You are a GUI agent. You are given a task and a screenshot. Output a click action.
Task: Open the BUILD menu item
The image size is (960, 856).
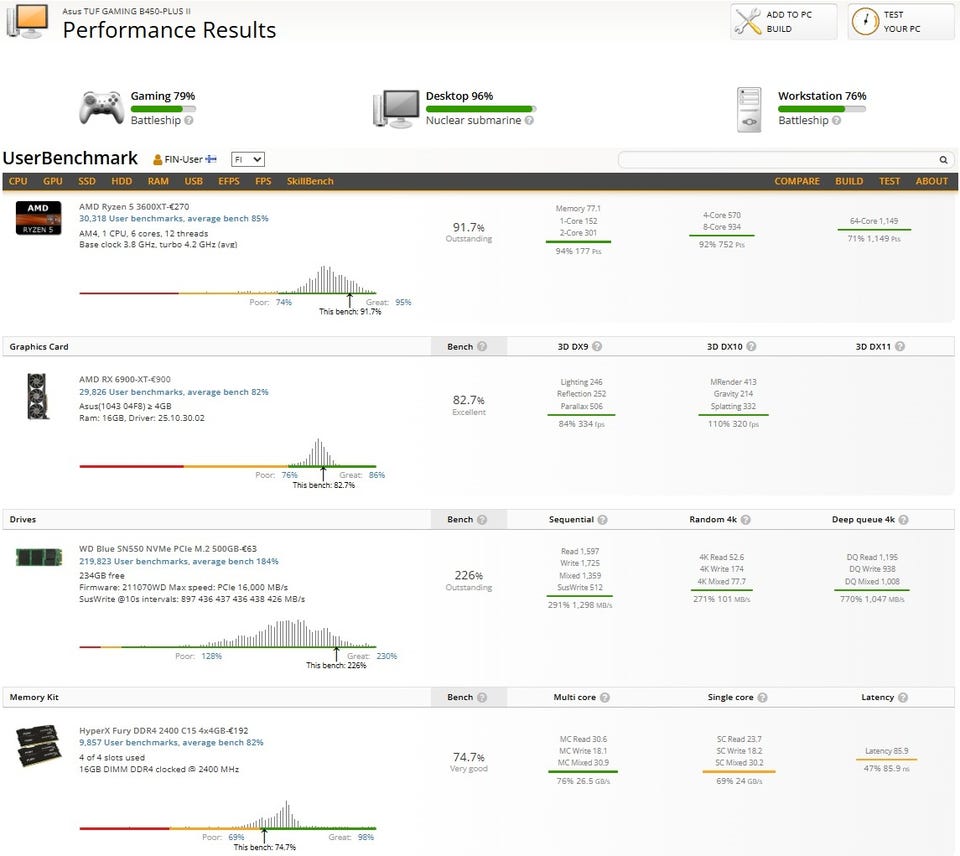point(849,181)
